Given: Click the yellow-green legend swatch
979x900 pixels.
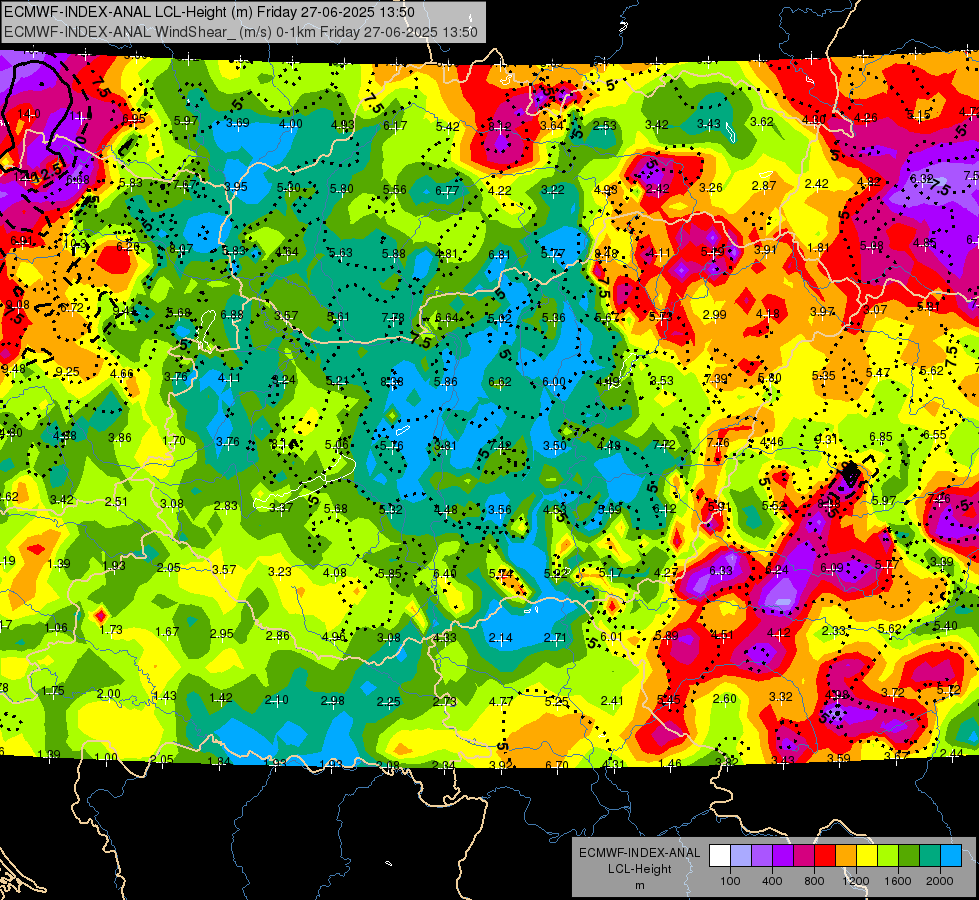Looking at the screenshot, I should coord(887,856).
